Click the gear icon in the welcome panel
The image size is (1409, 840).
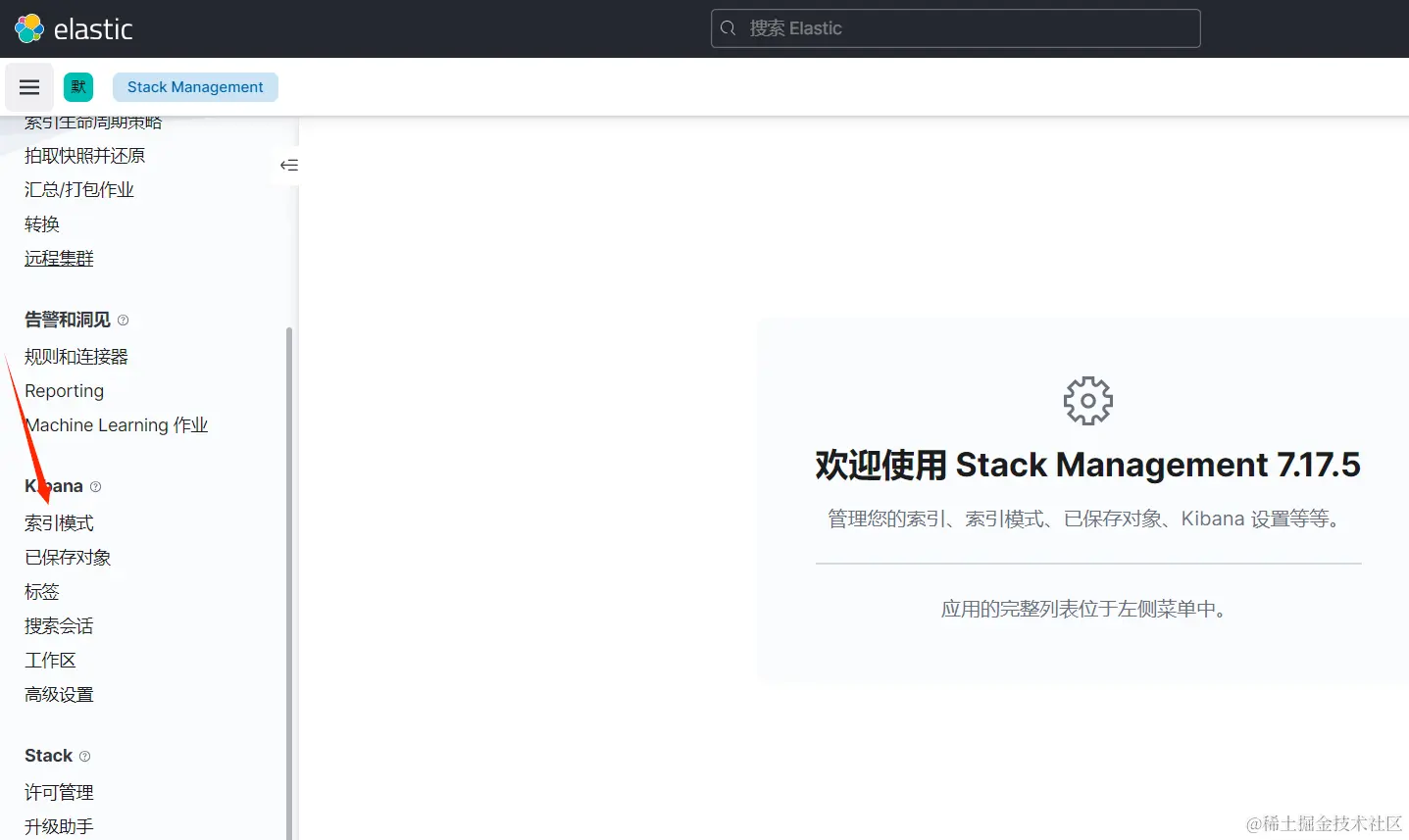point(1086,400)
